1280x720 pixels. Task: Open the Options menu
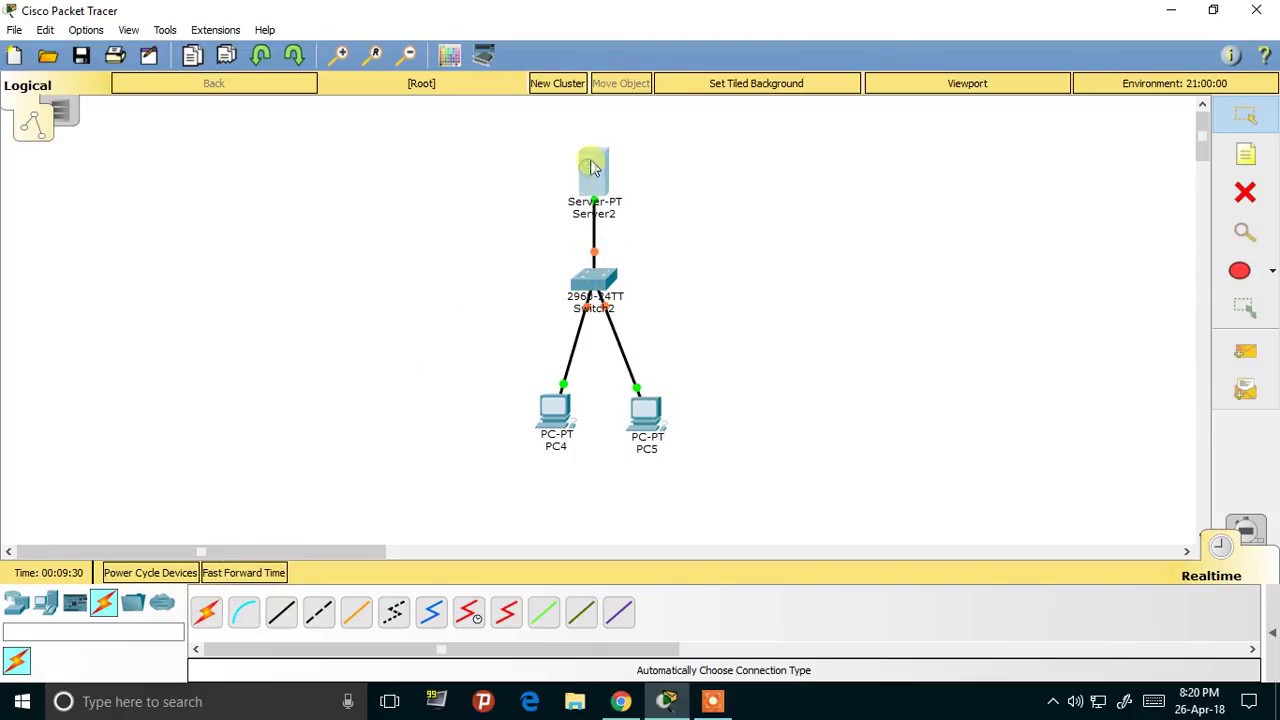click(86, 30)
